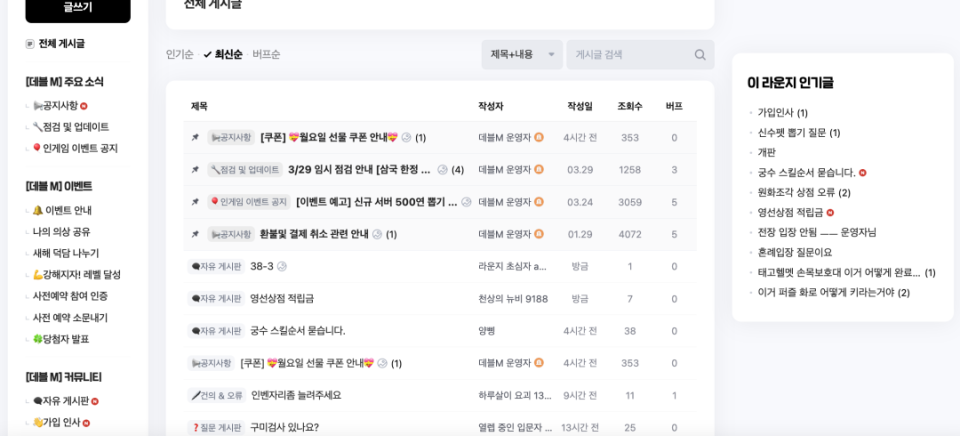This screenshot has width=960, height=436.
Task: Click the pin icon on 월요일 선물 쿠폰 post
Action: [195, 138]
